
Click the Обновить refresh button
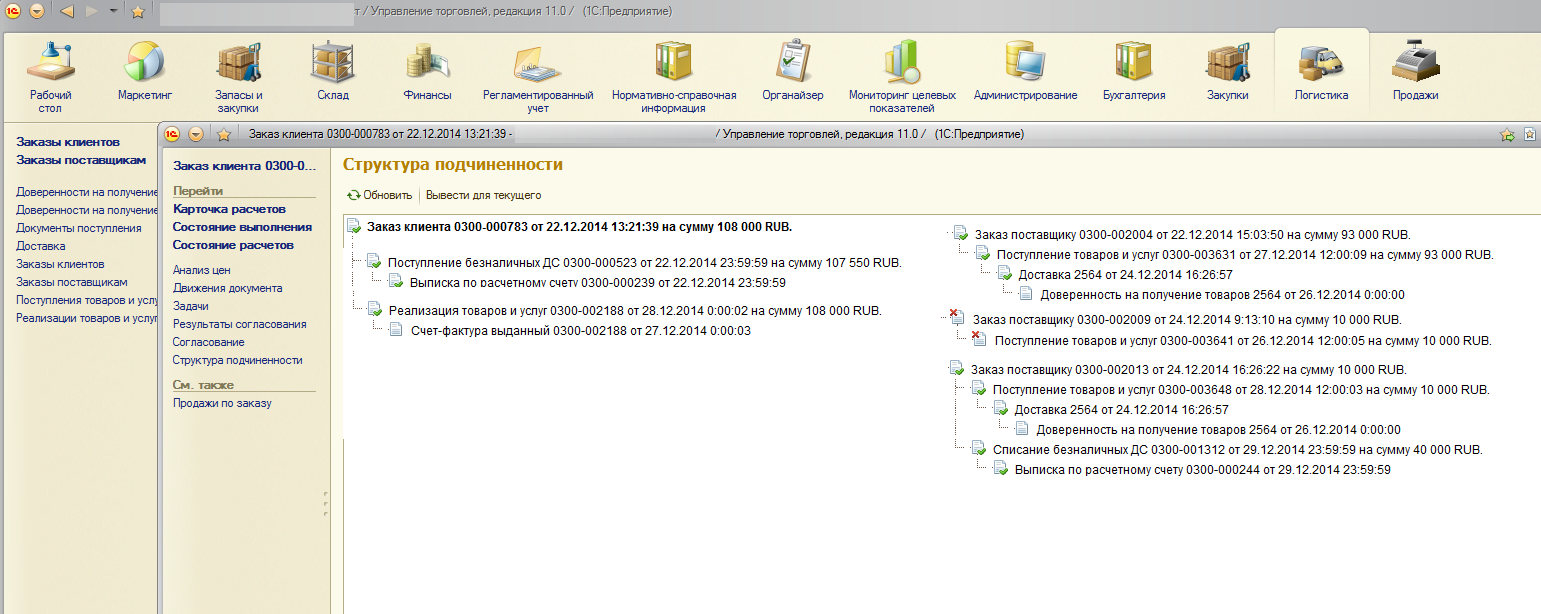379,195
